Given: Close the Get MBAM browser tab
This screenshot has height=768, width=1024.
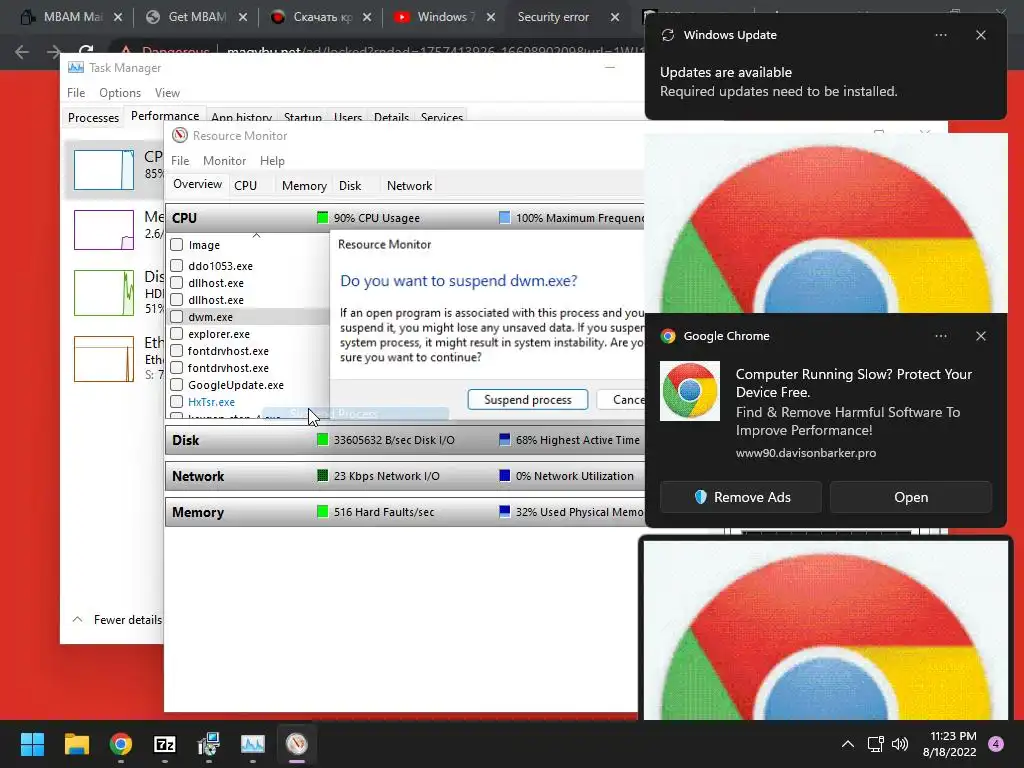Looking at the screenshot, I should pyautogui.click(x=243, y=17).
